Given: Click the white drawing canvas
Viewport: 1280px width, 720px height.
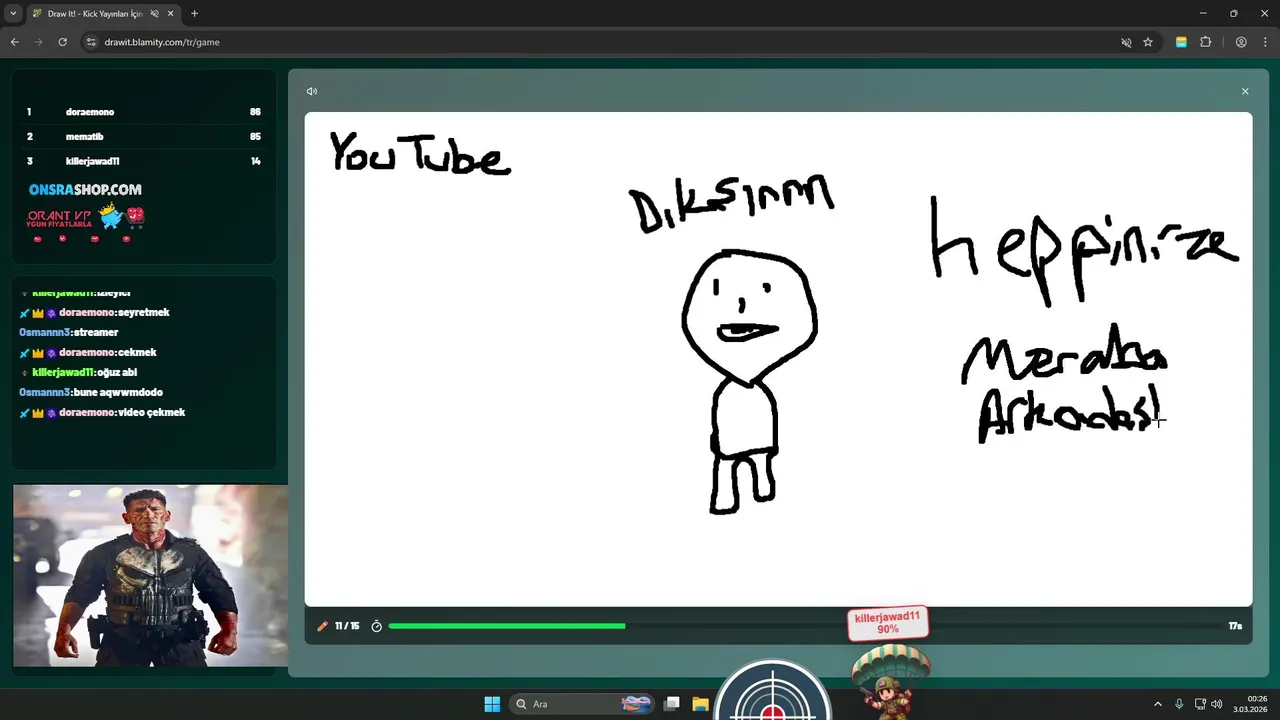Looking at the screenshot, I should pyautogui.click(x=778, y=359).
